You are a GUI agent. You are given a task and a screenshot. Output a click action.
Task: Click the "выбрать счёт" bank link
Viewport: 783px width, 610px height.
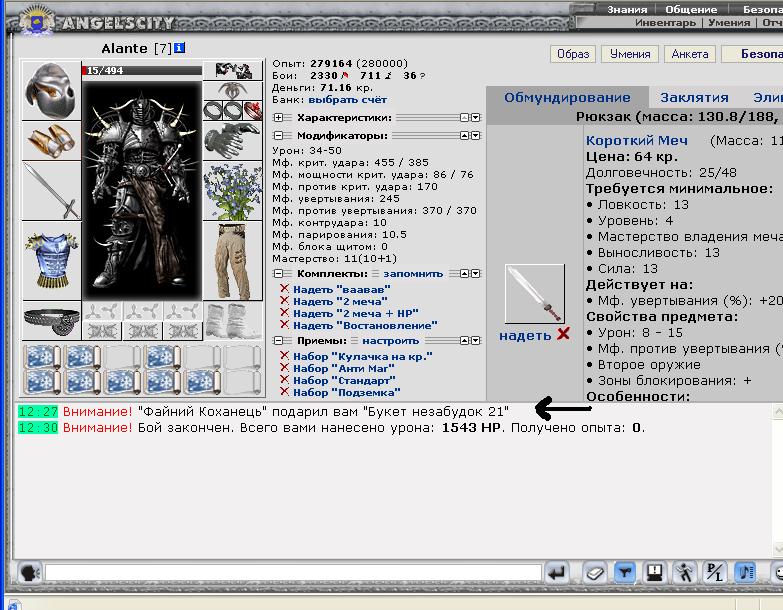click(x=348, y=100)
